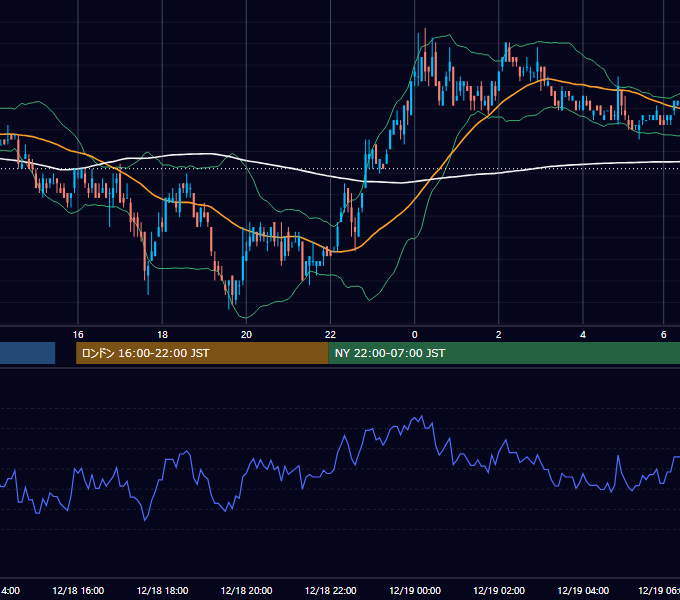The height and width of the screenshot is (600, 680).
Task: Click the blue session bar before London
Action: click(27, 353)
